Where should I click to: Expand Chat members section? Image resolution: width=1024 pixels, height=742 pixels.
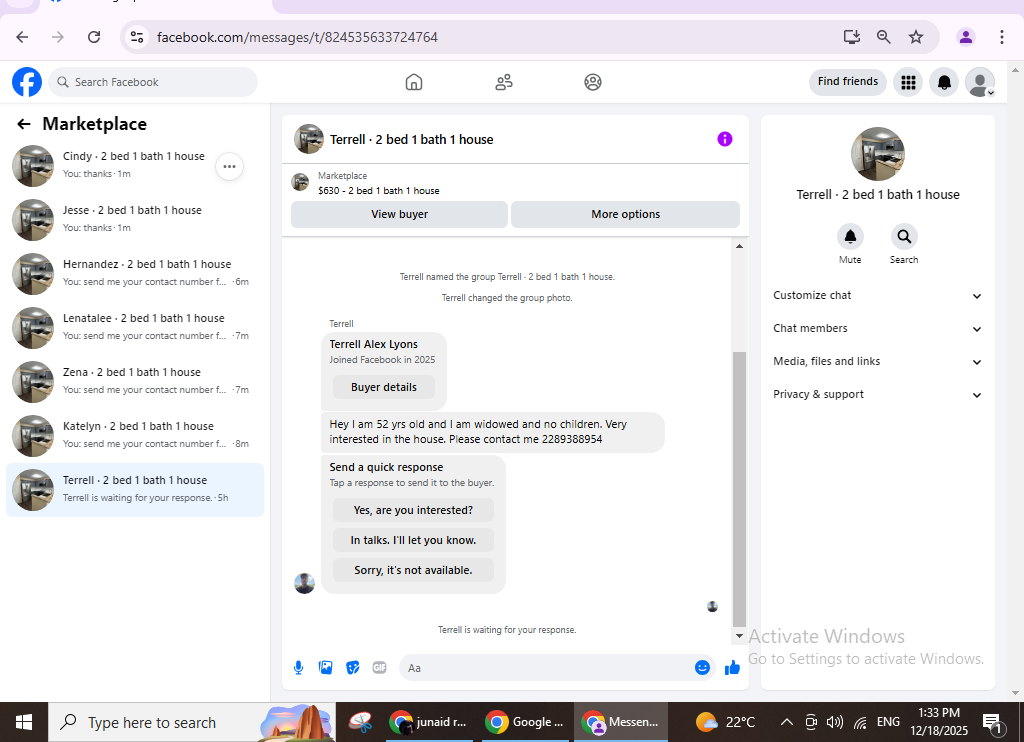[877, 329]
